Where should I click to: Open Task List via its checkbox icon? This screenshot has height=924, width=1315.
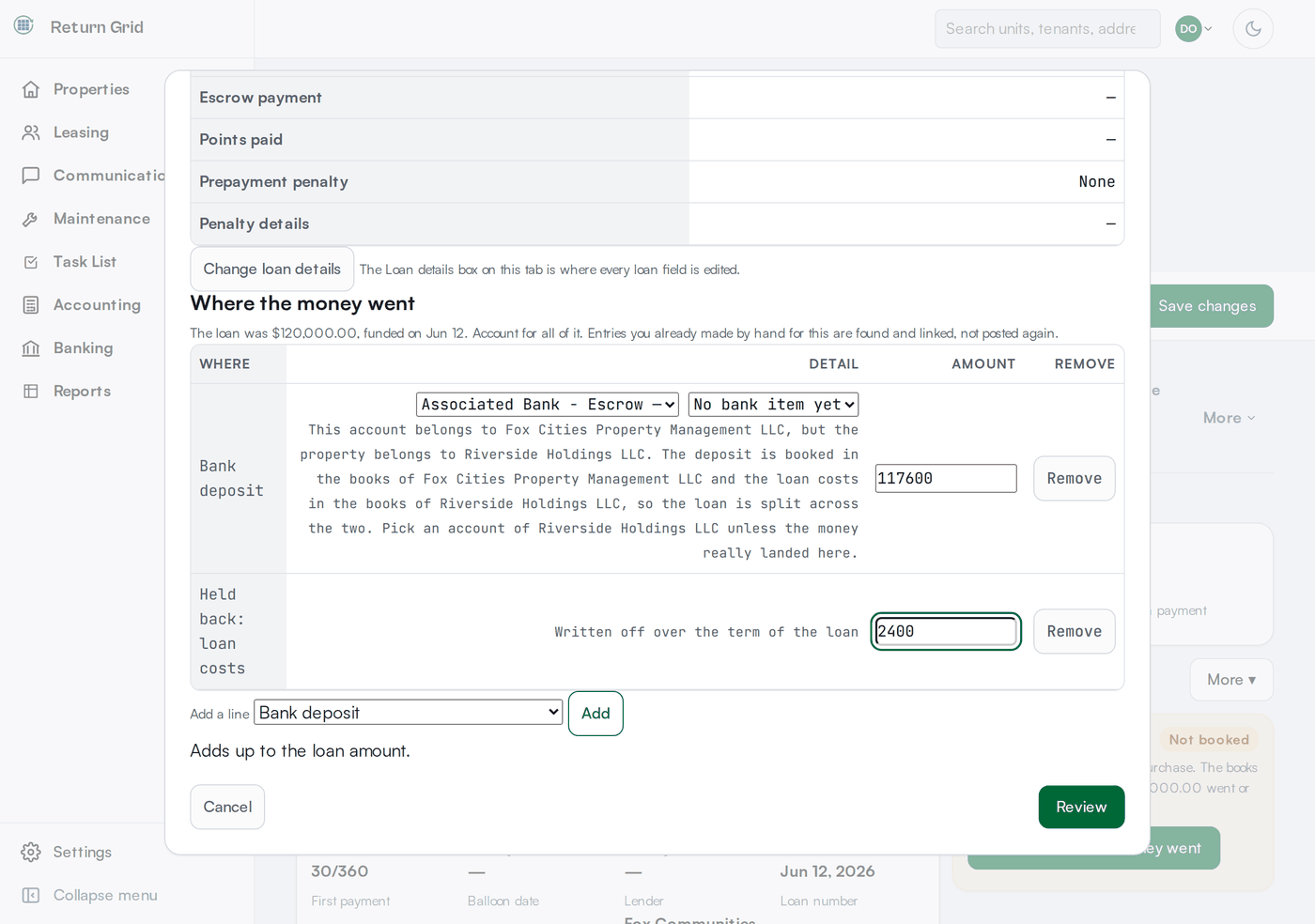point(31,262)
